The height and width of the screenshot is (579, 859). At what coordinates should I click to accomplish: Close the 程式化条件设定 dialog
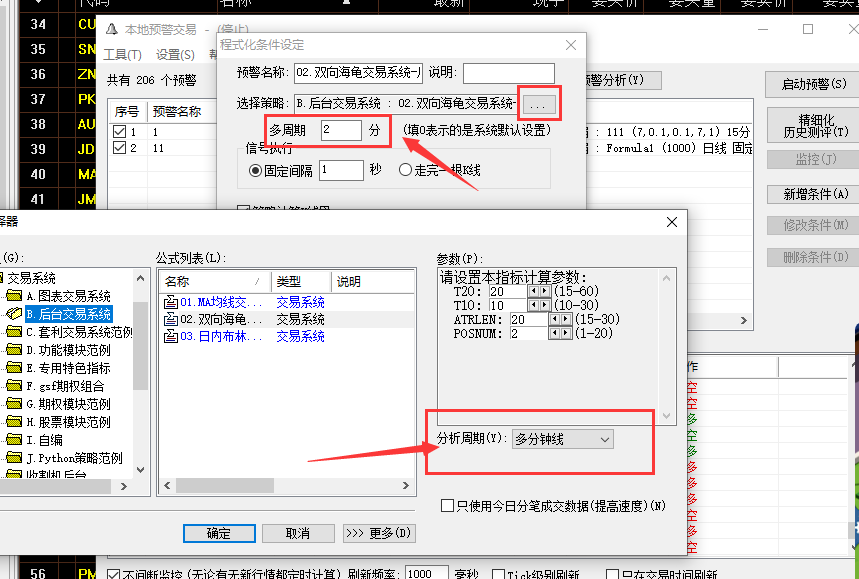571,45
